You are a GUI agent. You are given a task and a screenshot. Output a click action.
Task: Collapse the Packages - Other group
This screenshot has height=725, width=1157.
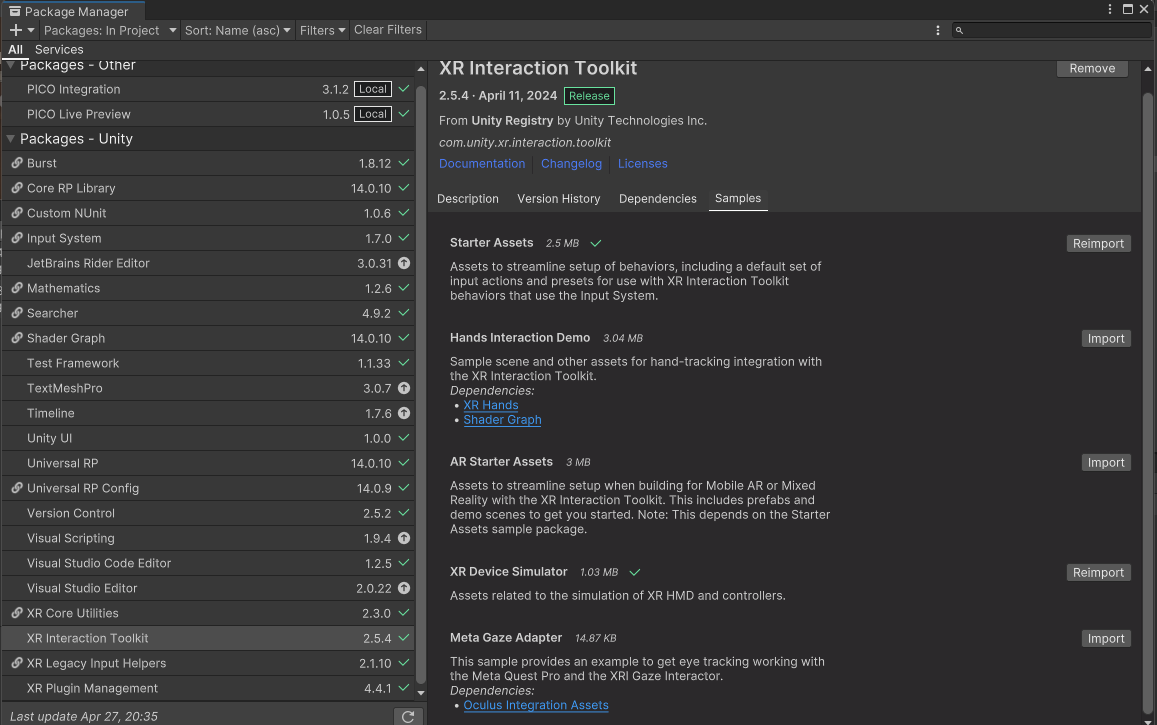pyautogui.click(x=10, y=66)
